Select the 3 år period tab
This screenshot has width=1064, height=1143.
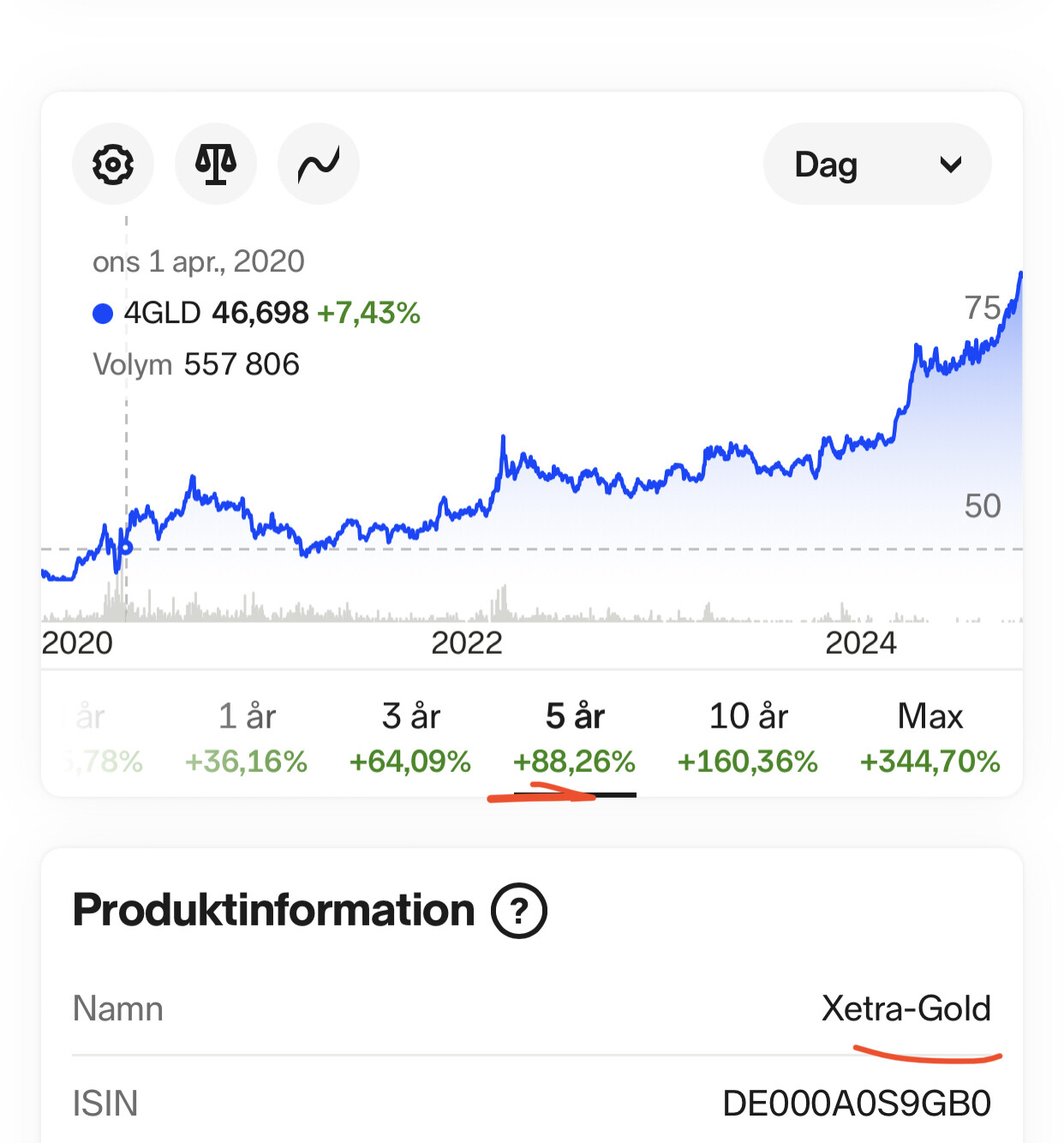[x=410, y=738]
